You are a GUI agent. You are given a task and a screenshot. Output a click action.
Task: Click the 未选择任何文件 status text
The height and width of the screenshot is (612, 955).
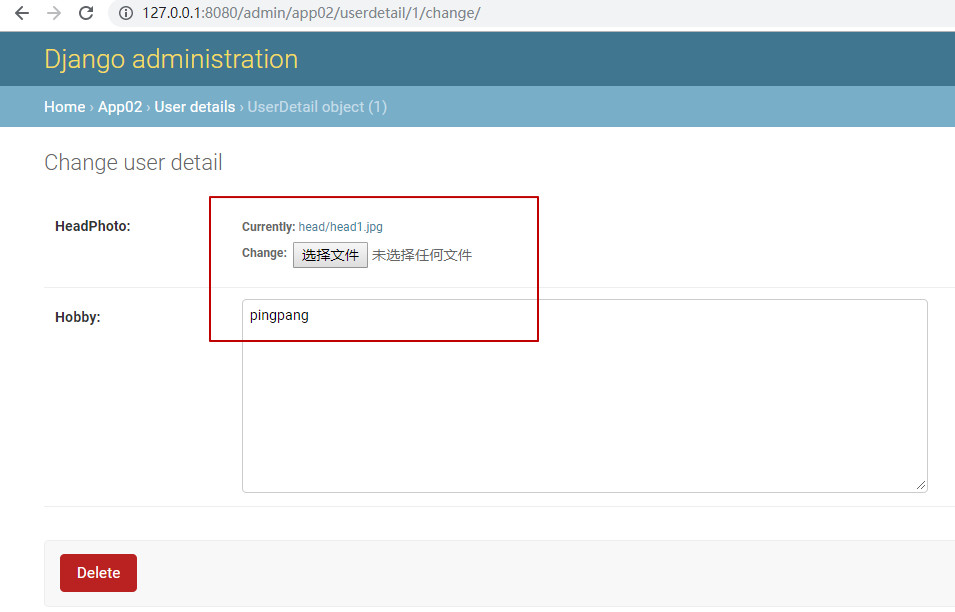click(421, 255)
